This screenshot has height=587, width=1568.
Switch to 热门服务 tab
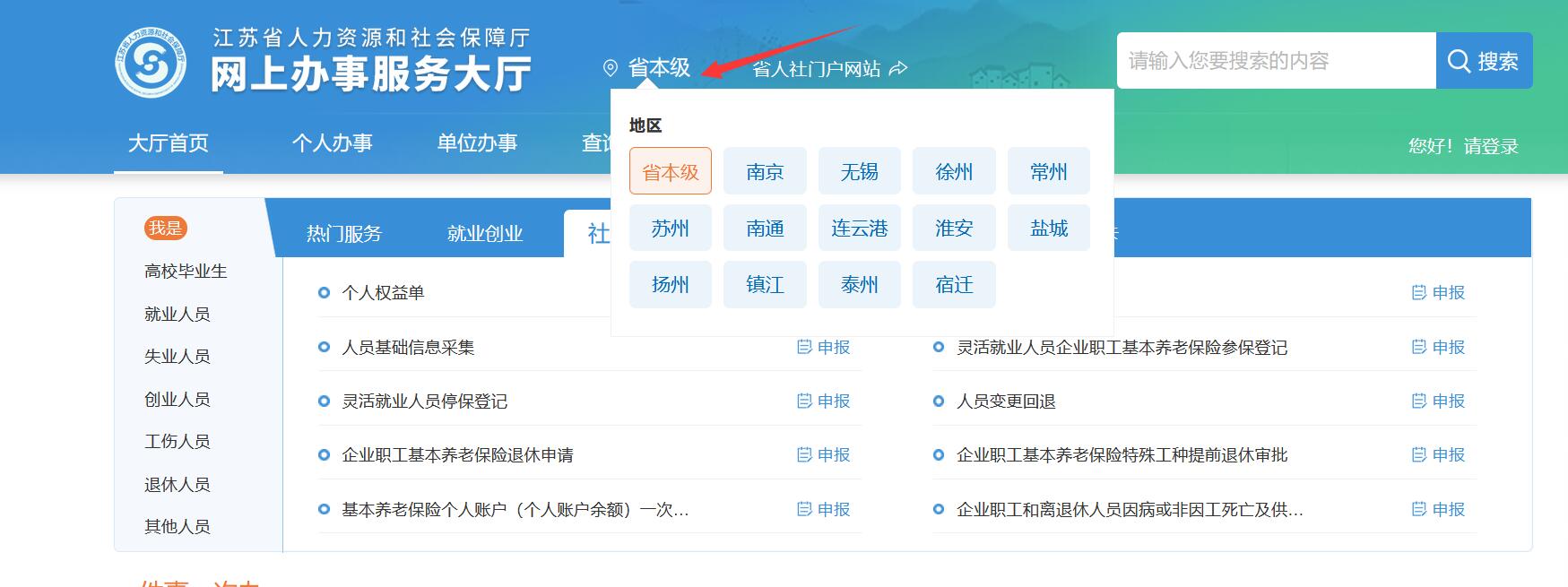tap(344, 234)
